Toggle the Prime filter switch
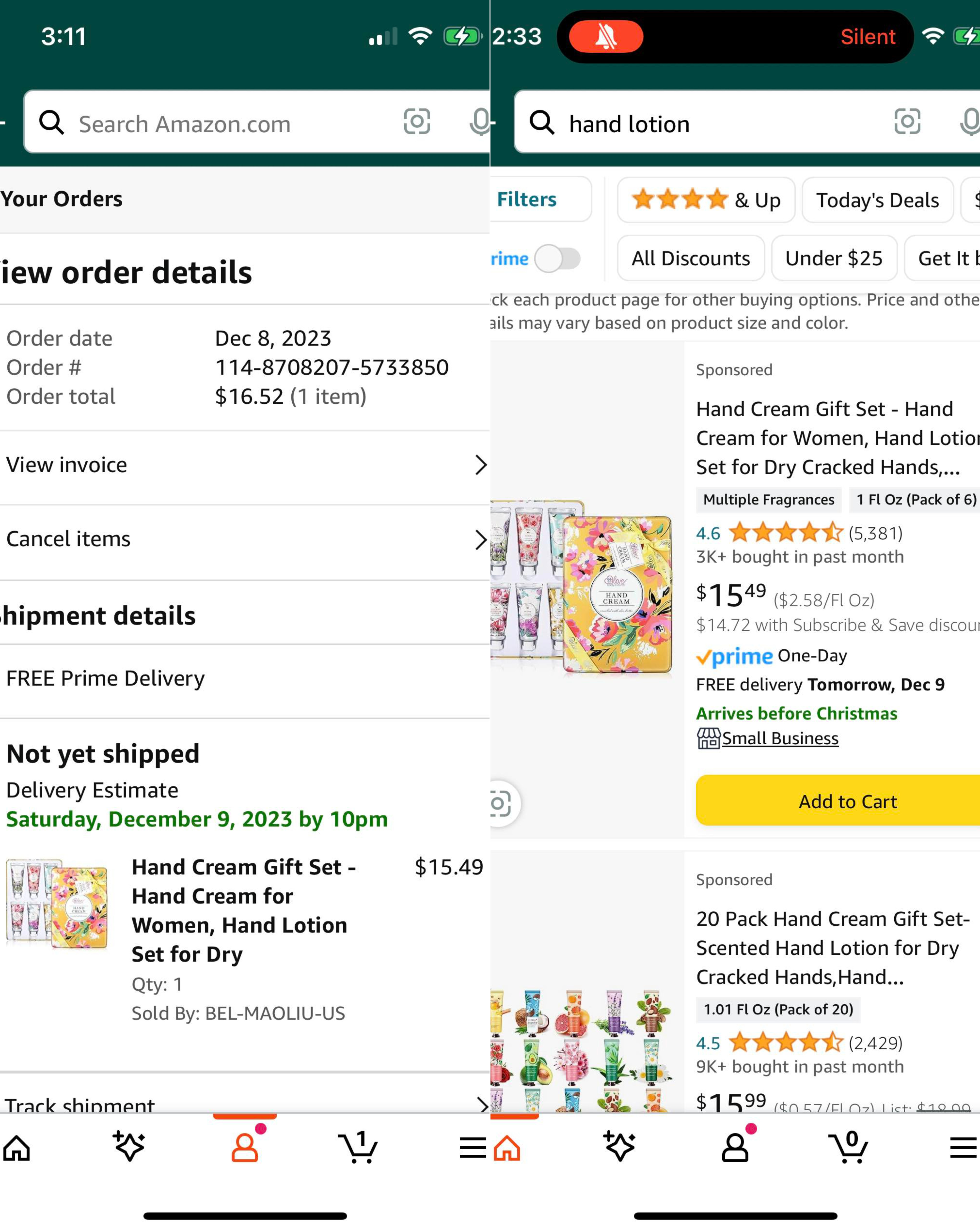The image size is (980, 1225). pos(557,259)
